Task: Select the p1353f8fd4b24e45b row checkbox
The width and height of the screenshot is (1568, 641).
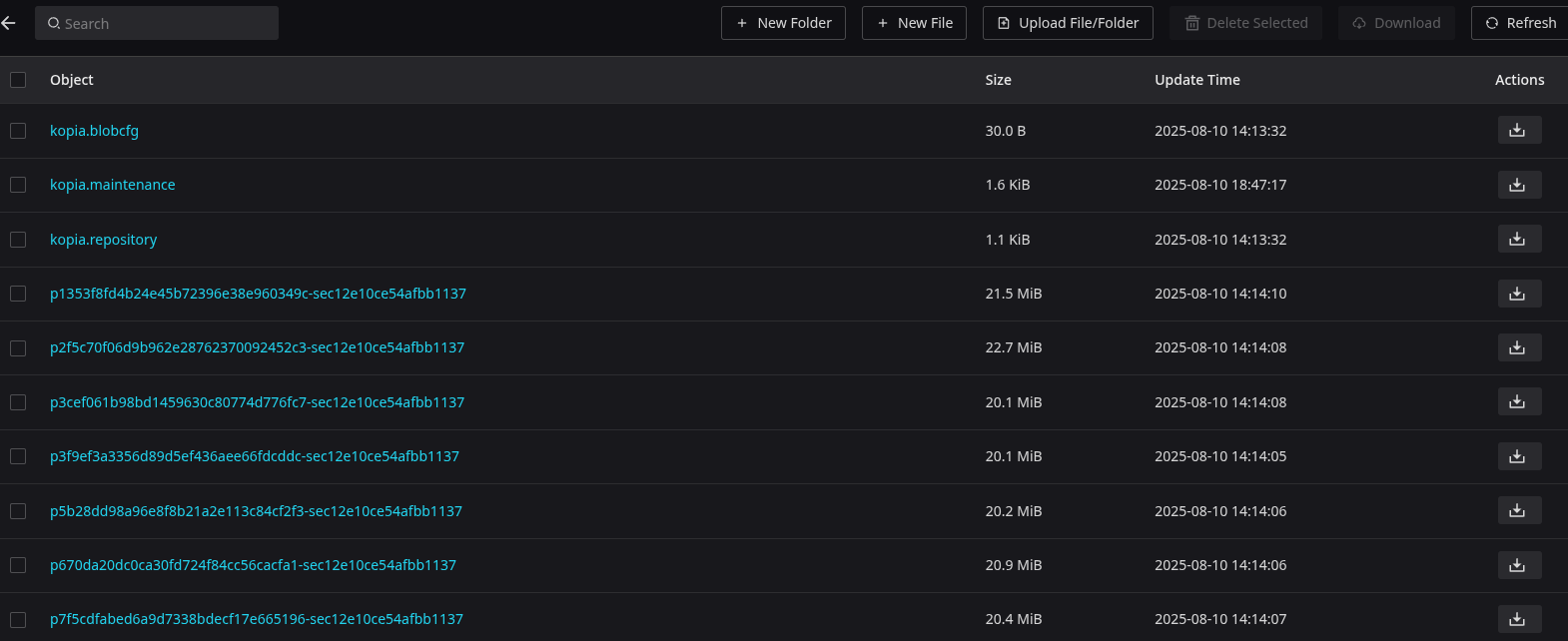Action: [x=18, y=294]
